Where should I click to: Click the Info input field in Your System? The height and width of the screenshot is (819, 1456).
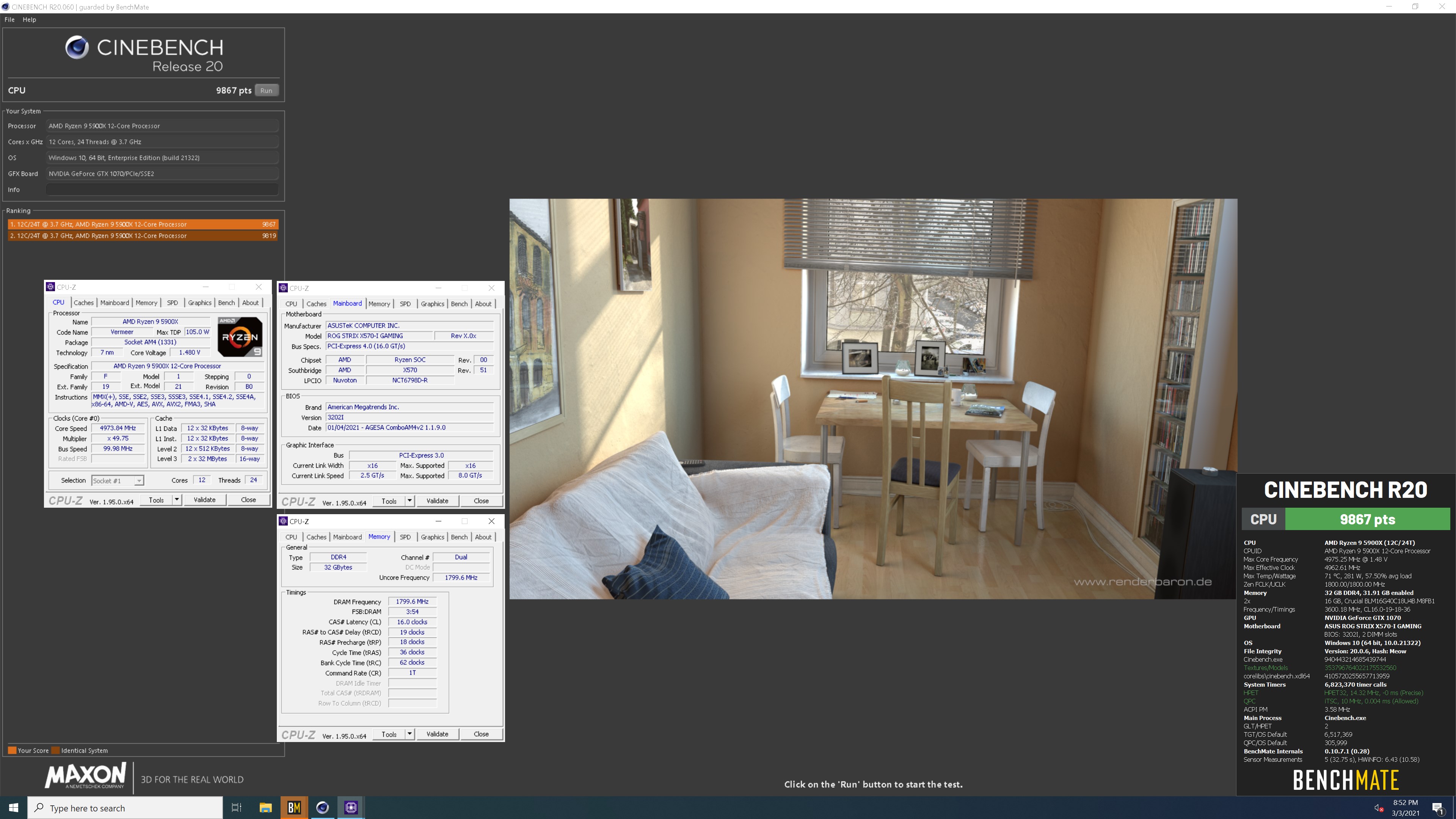click(162, 189)
